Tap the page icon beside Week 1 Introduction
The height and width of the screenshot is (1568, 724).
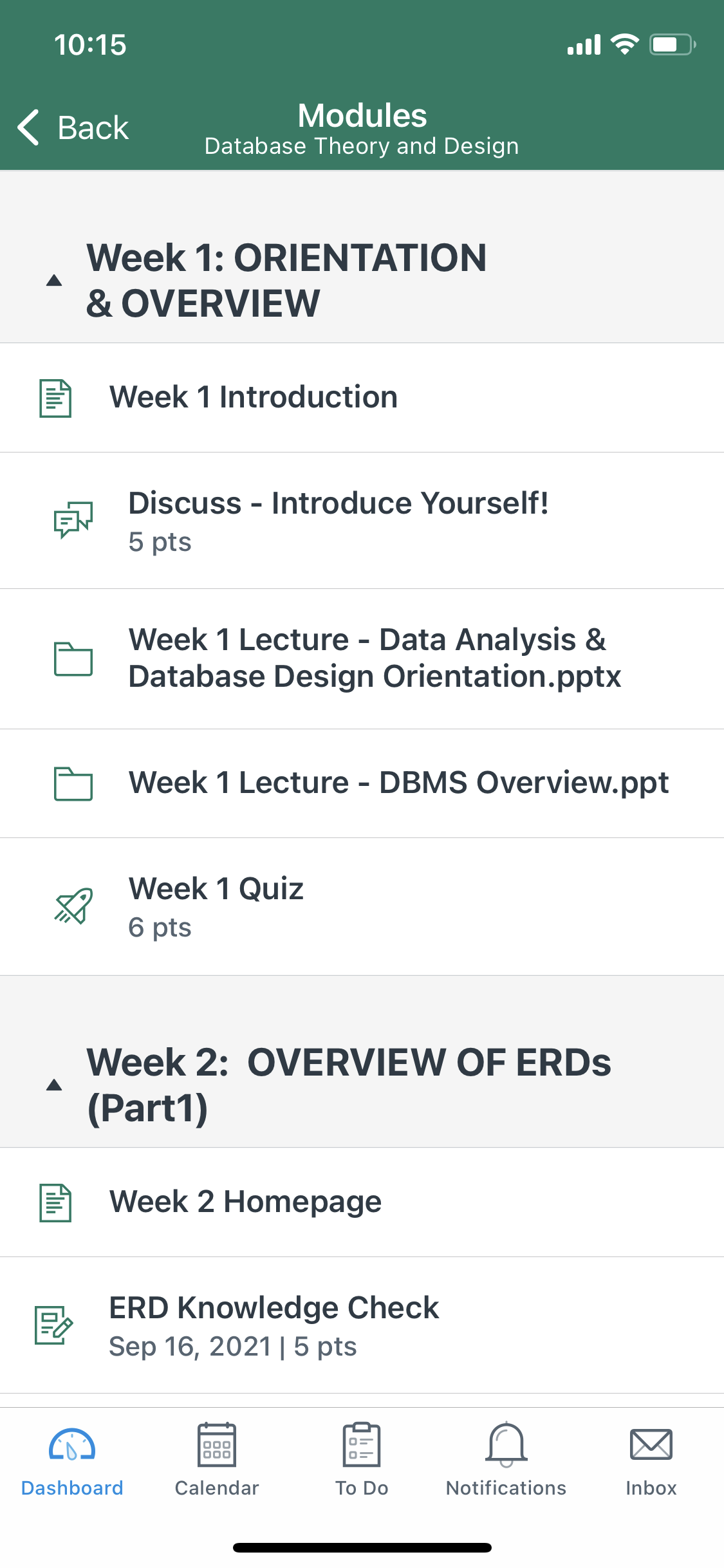55,398
